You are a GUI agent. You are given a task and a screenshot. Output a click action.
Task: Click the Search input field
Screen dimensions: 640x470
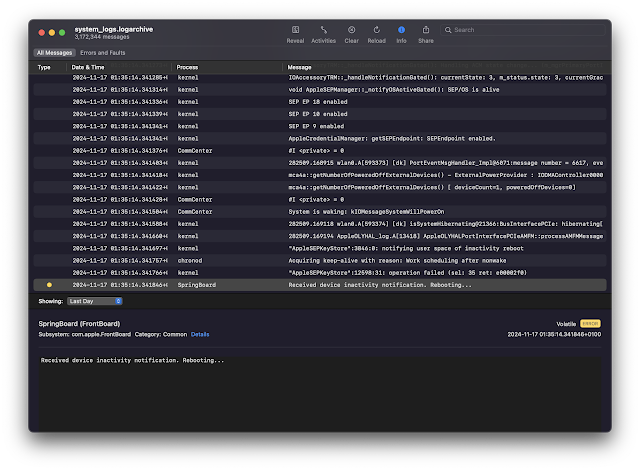(520, 30)
